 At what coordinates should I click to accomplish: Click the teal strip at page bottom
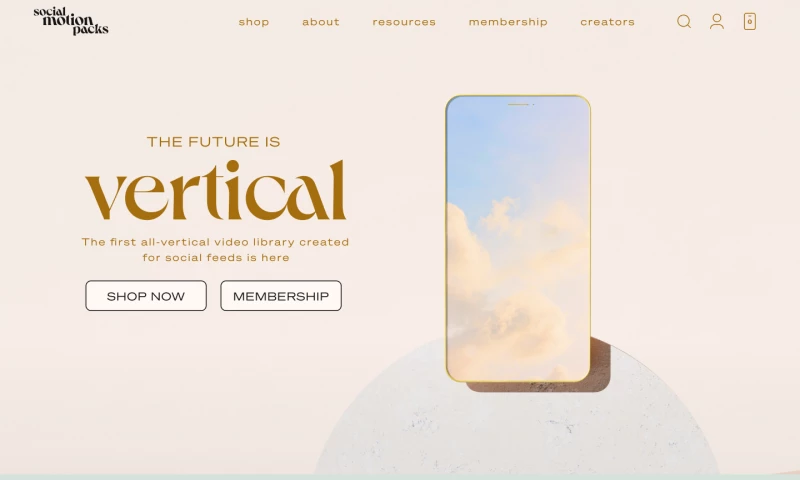(400, 477)
